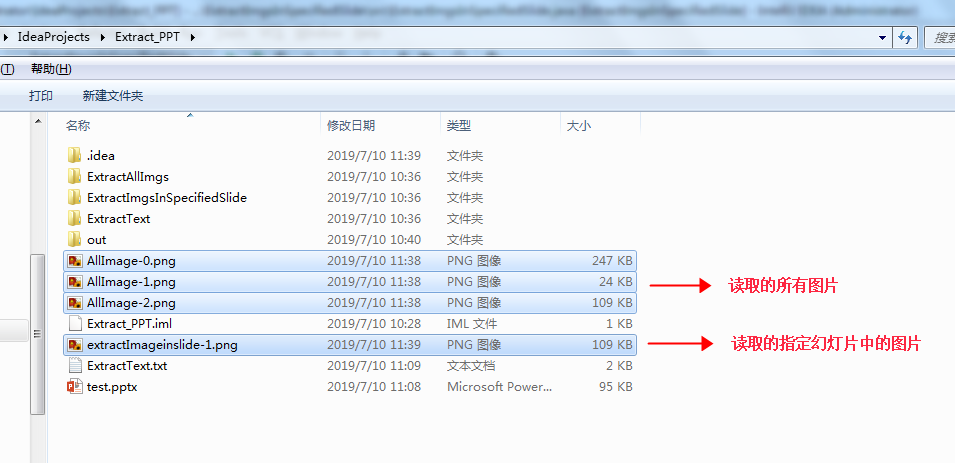955x463 pixels.
Task: Click the 2019/7/10 11:08 date cell
Action: pos(374,386)
